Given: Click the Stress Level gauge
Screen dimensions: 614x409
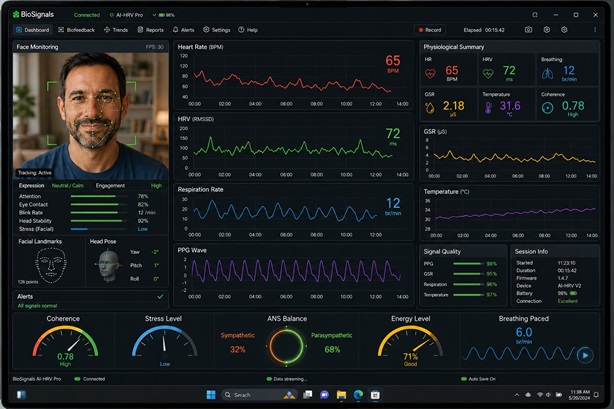Looking at the screenshot, I should (164, 342).
